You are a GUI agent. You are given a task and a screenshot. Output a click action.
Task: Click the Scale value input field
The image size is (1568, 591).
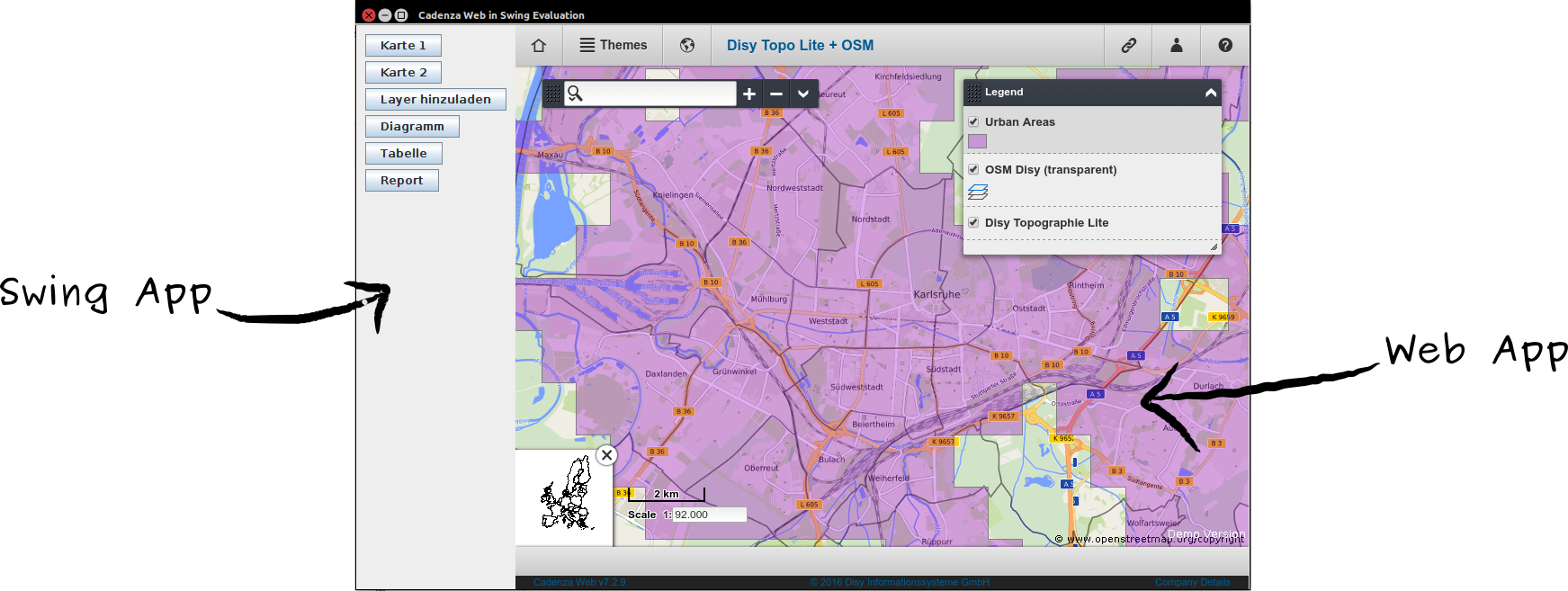pyautogui.click(x=710, y=515)
